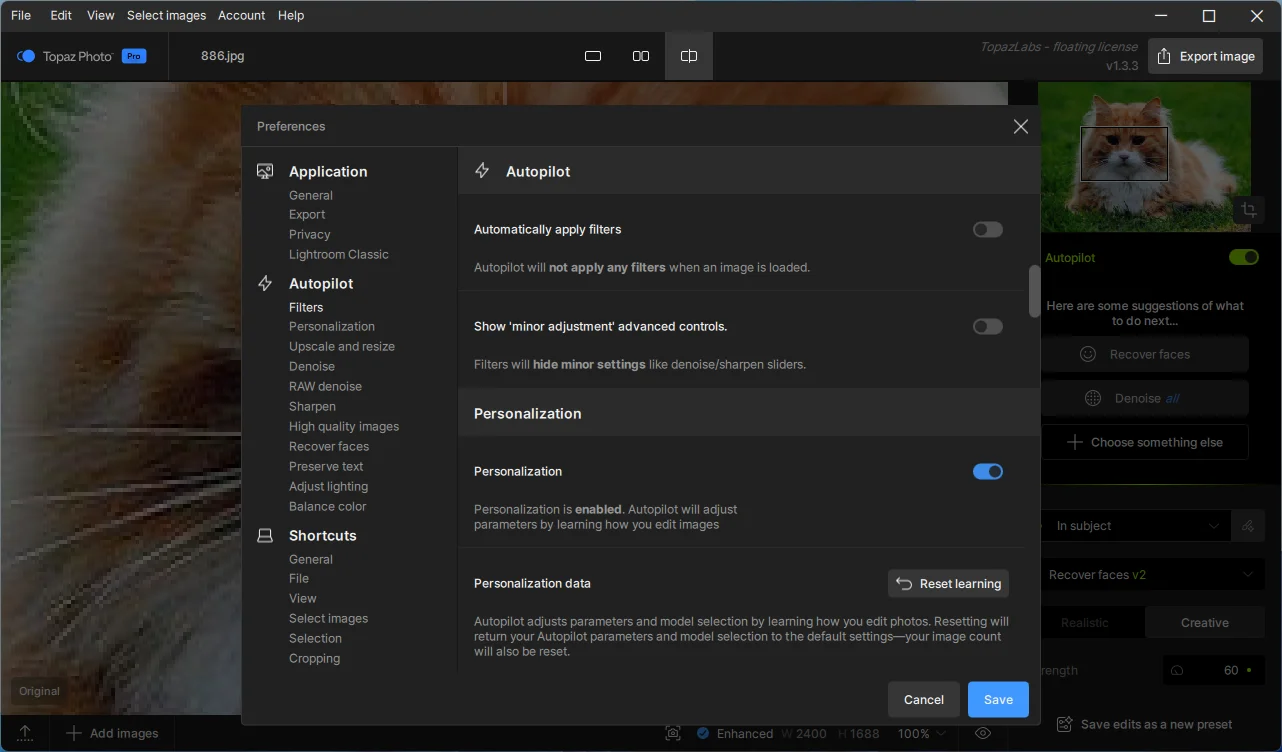Toggle 'minor adjustment' advanced controls switch
The height and width of the screenshot is (752, 1282).
(987, 327)
